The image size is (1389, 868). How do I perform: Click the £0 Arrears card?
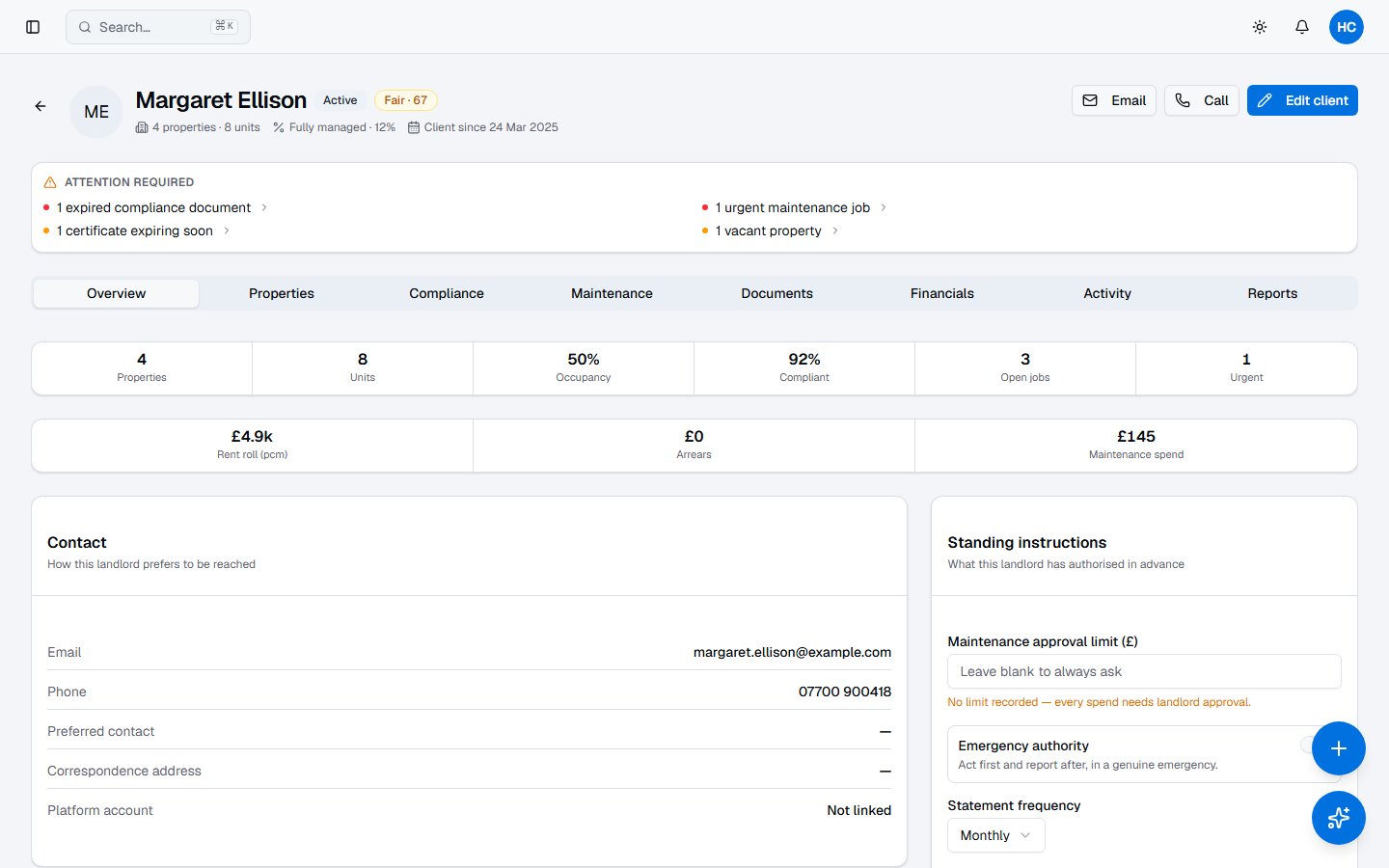(694, 446)
